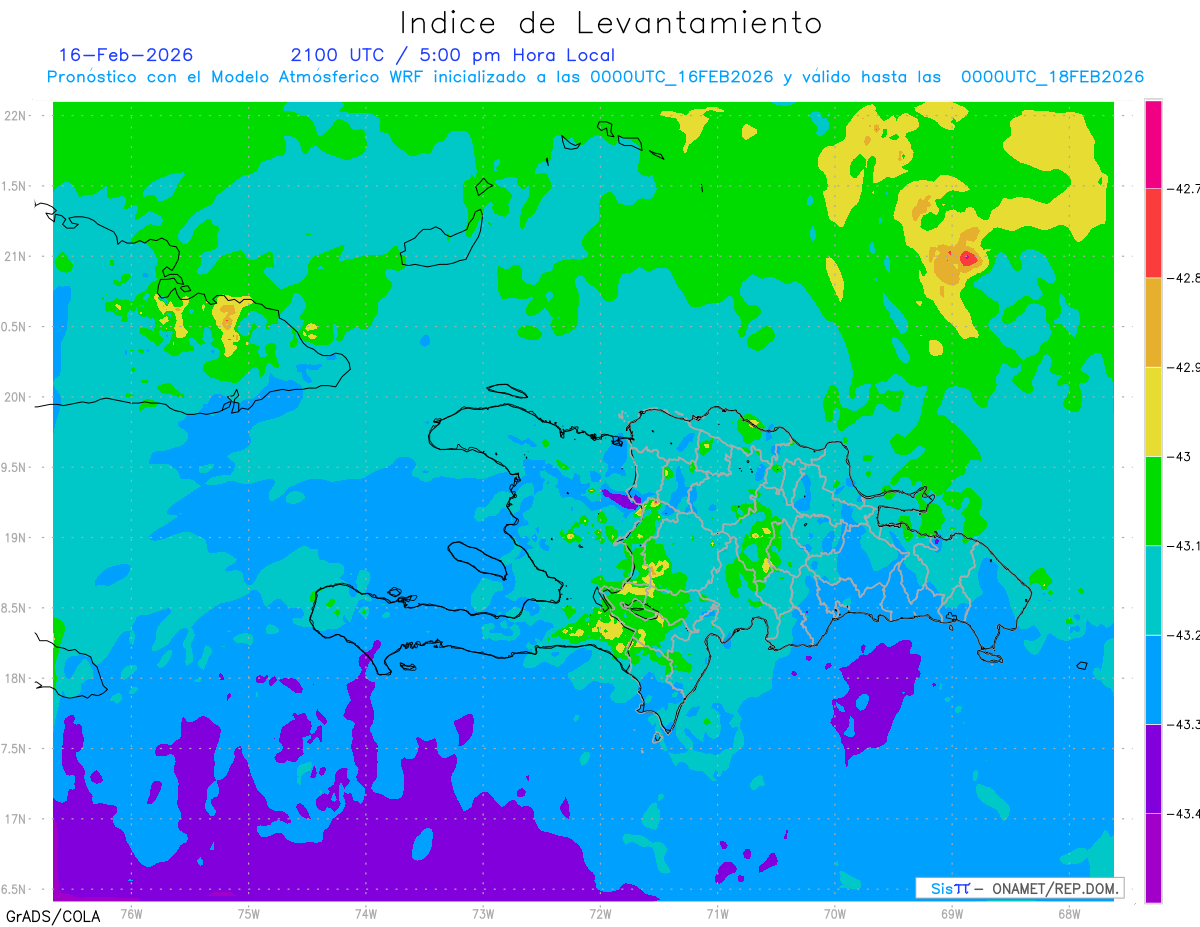Select the red legend color segment
1200x927 pixels.
pos(1153,232)
